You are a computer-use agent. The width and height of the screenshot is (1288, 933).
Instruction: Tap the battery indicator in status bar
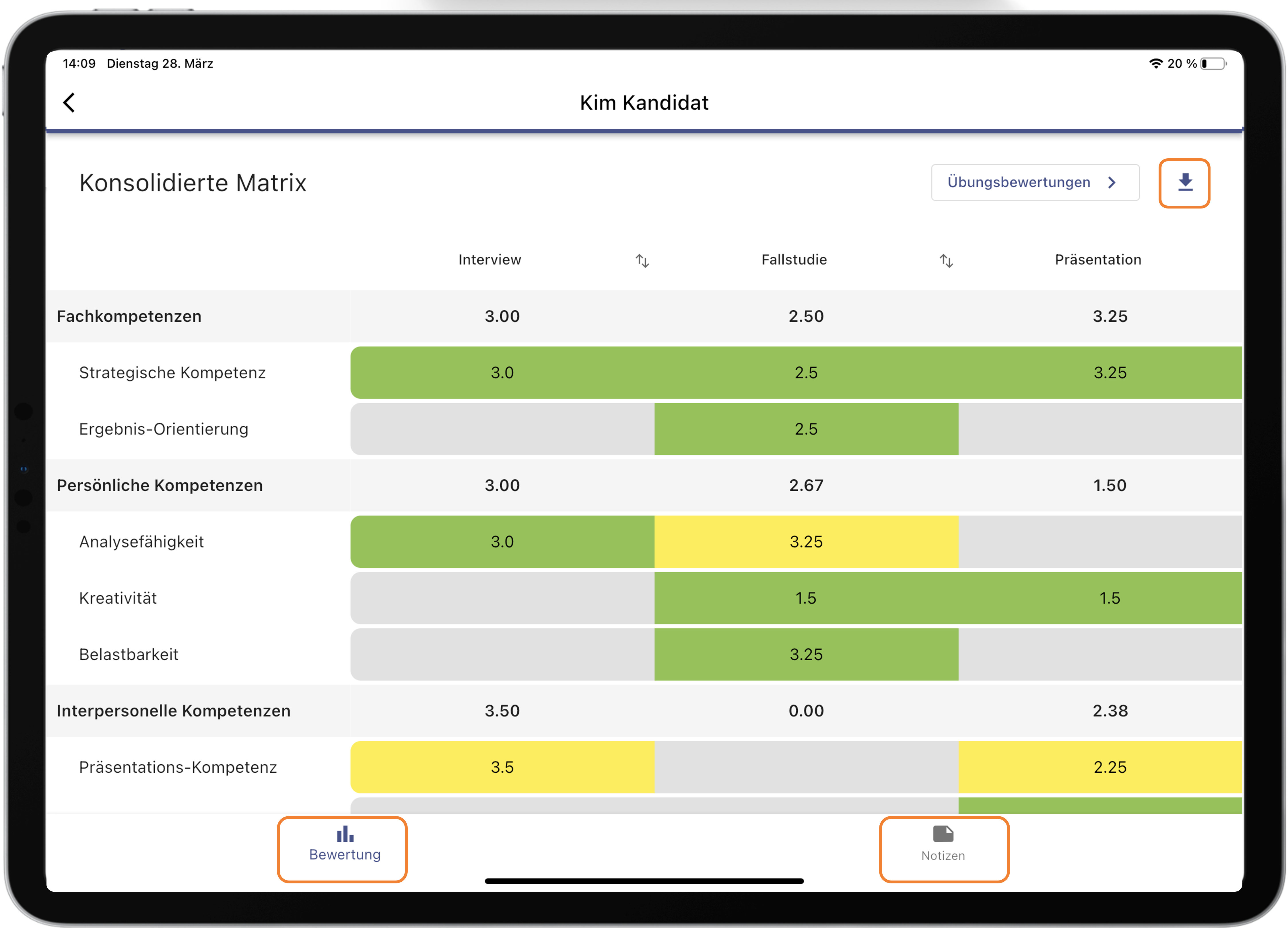tap(1214, 64)
